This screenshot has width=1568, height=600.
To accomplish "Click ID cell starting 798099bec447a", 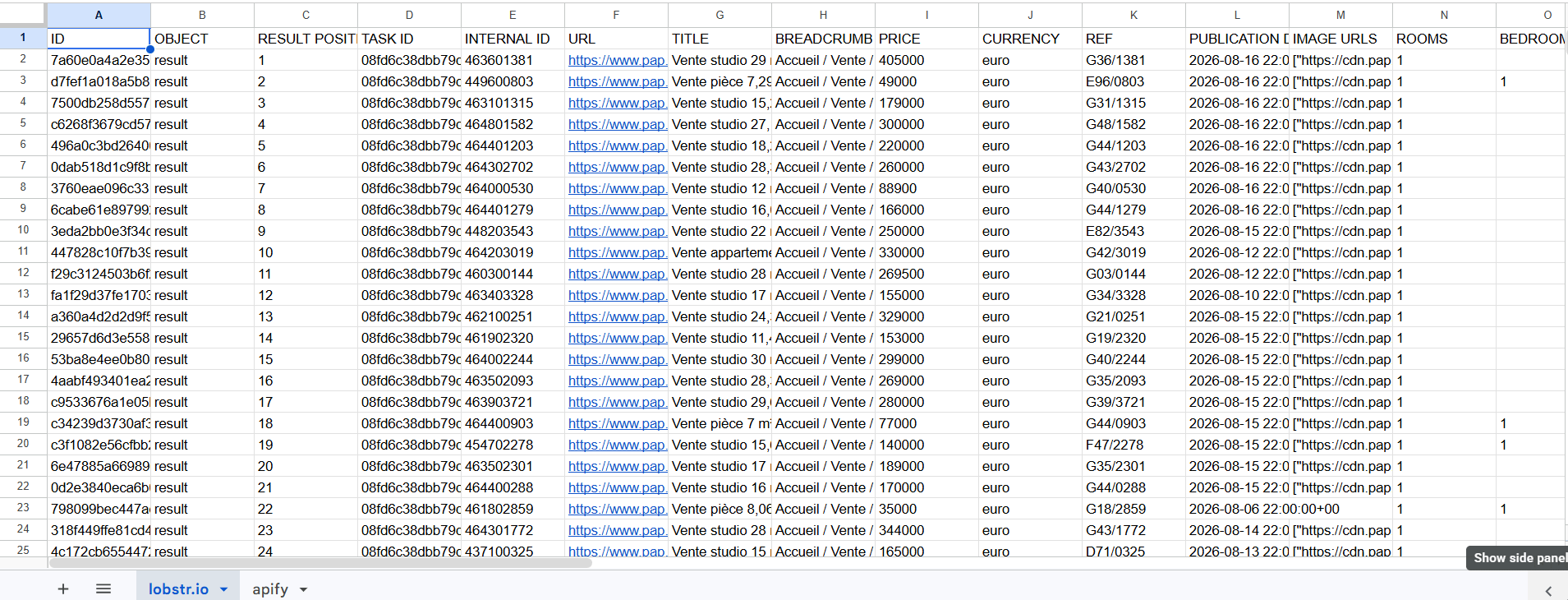I will point(99,509).
